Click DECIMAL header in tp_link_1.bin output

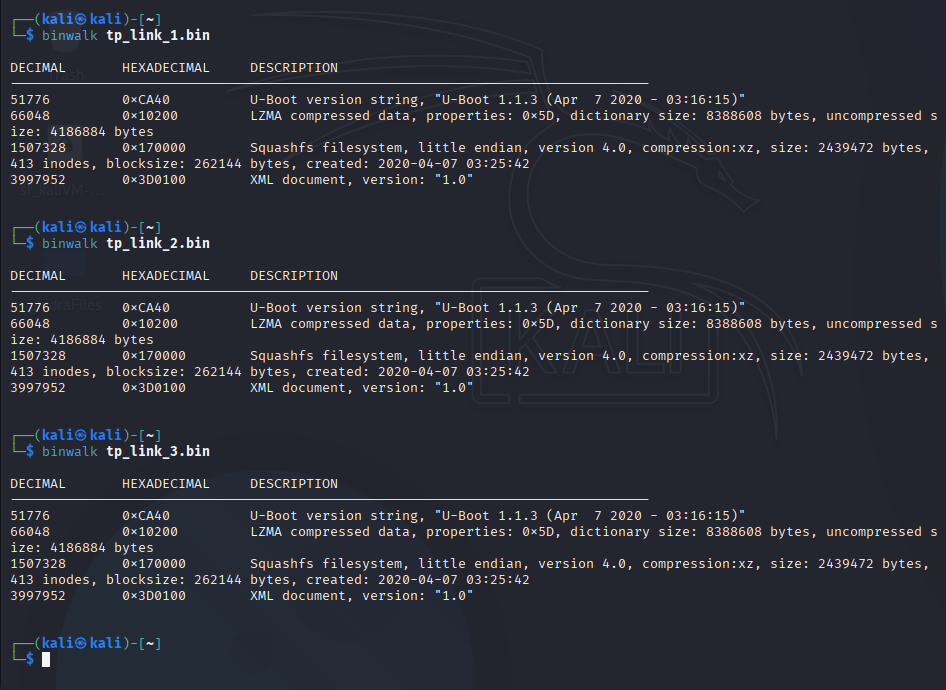(37, 68)
